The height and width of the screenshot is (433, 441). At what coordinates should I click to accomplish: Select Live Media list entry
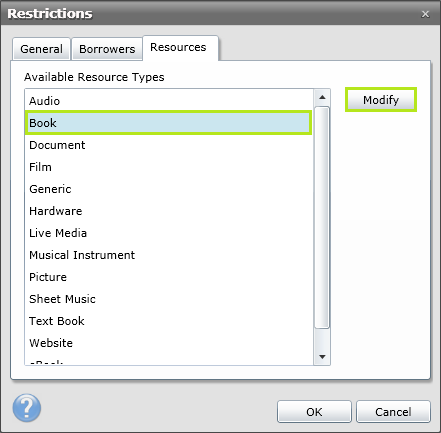[169, 233]
